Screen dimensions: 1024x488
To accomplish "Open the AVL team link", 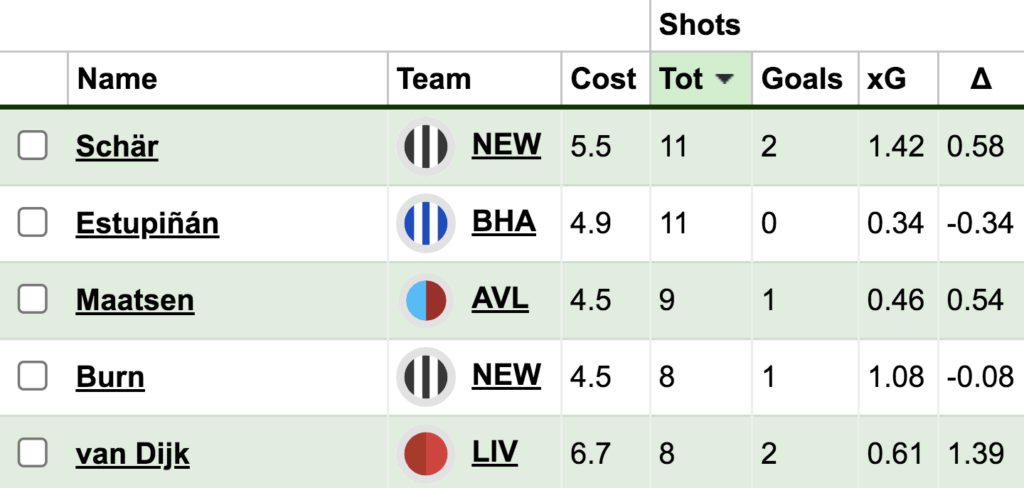I will click(500, 298).
